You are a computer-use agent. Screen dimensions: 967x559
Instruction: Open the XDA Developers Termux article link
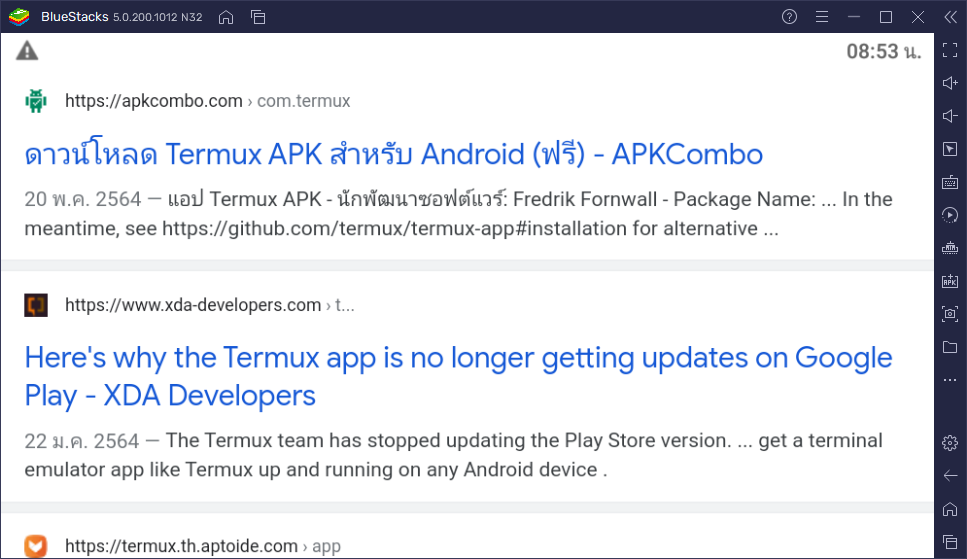tap(458, 376)
